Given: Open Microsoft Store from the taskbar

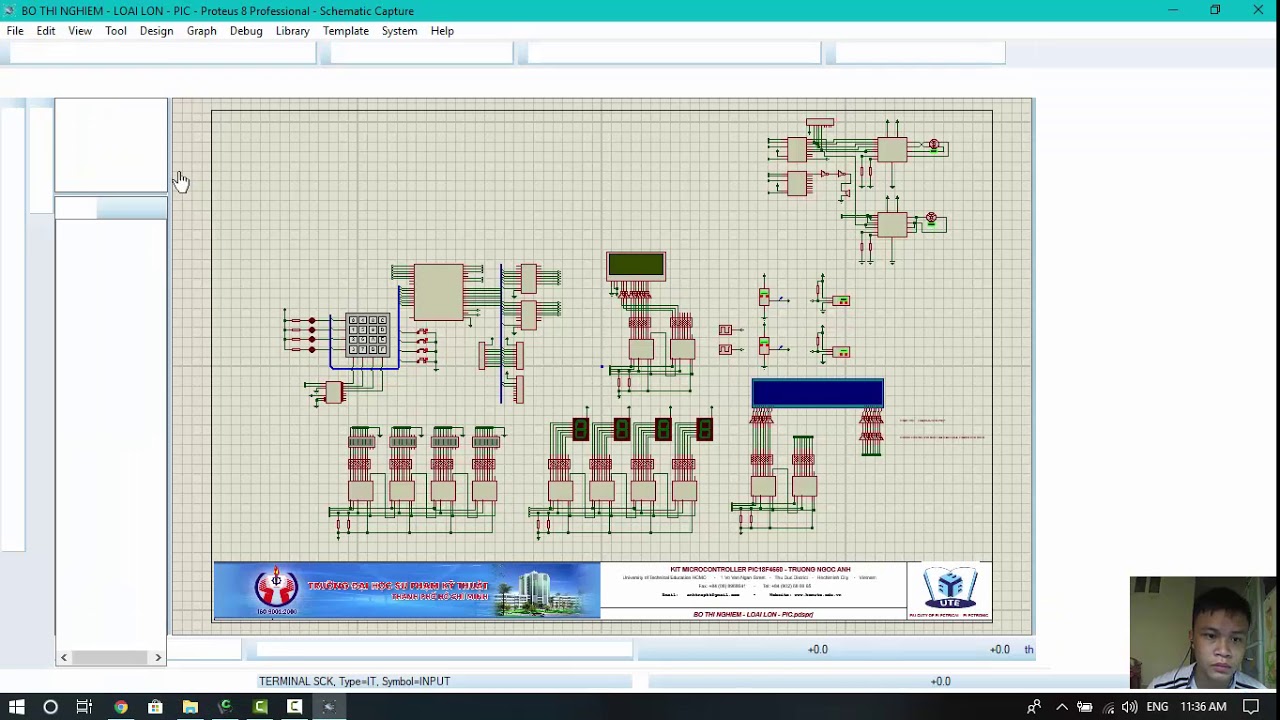Looking at the screenshot, I should [155, 707].
